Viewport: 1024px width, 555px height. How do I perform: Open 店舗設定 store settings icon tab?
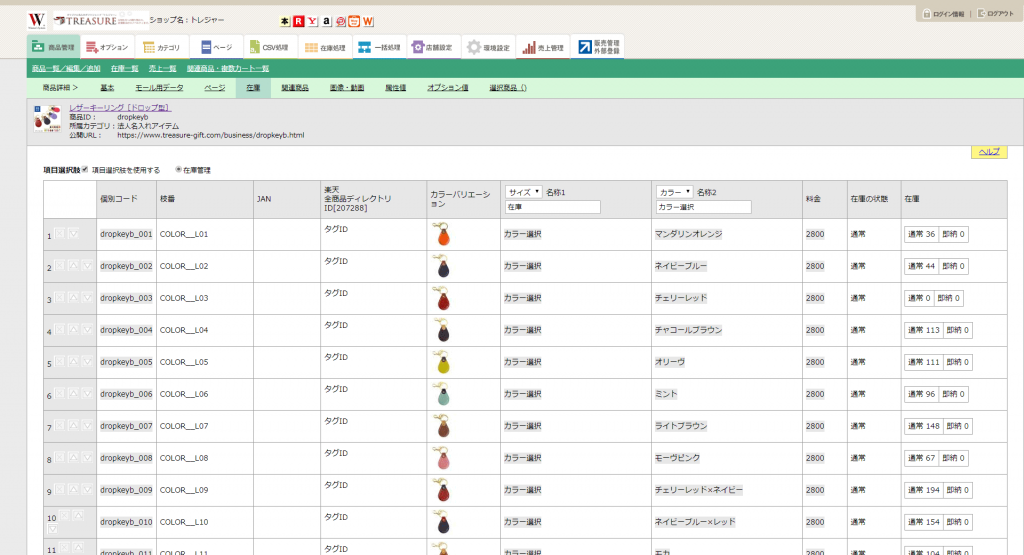tap(432, 47)
